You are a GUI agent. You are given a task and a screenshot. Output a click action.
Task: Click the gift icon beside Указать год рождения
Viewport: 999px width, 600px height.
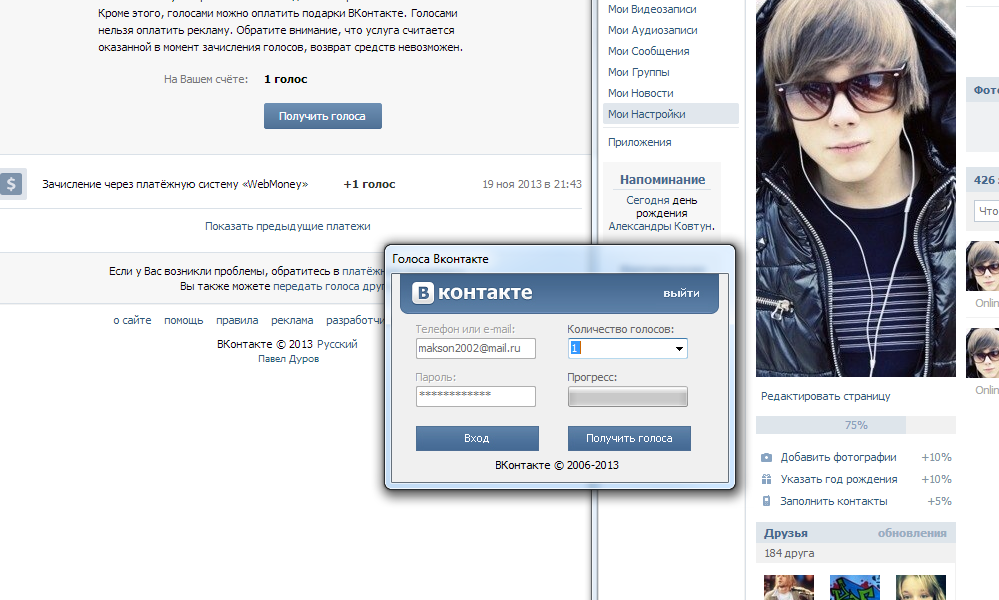pyautogui.click(x=766, y=479)
